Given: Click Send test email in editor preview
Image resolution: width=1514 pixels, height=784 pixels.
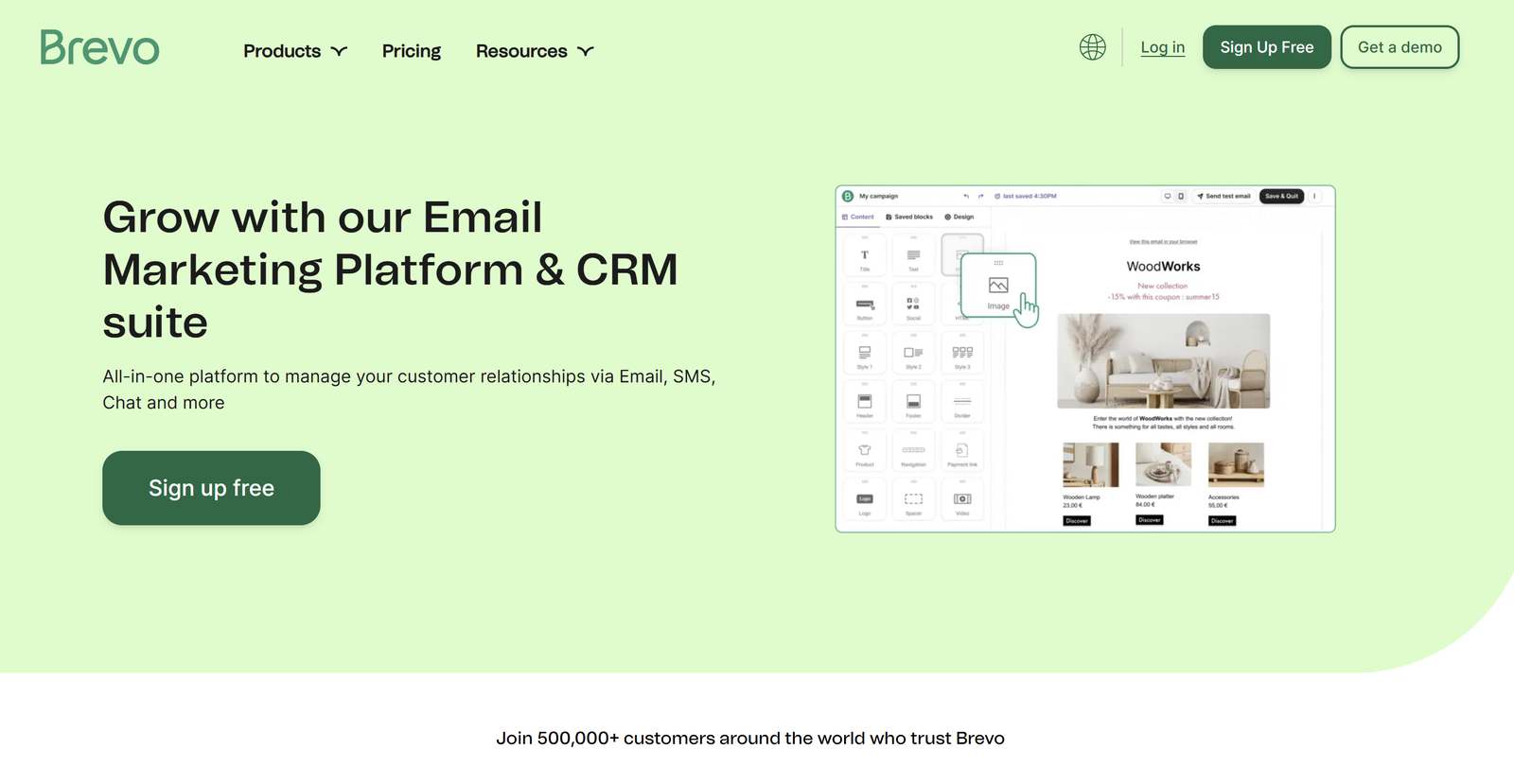Looking at the screenshot, I should click(x=1224, y=196).
